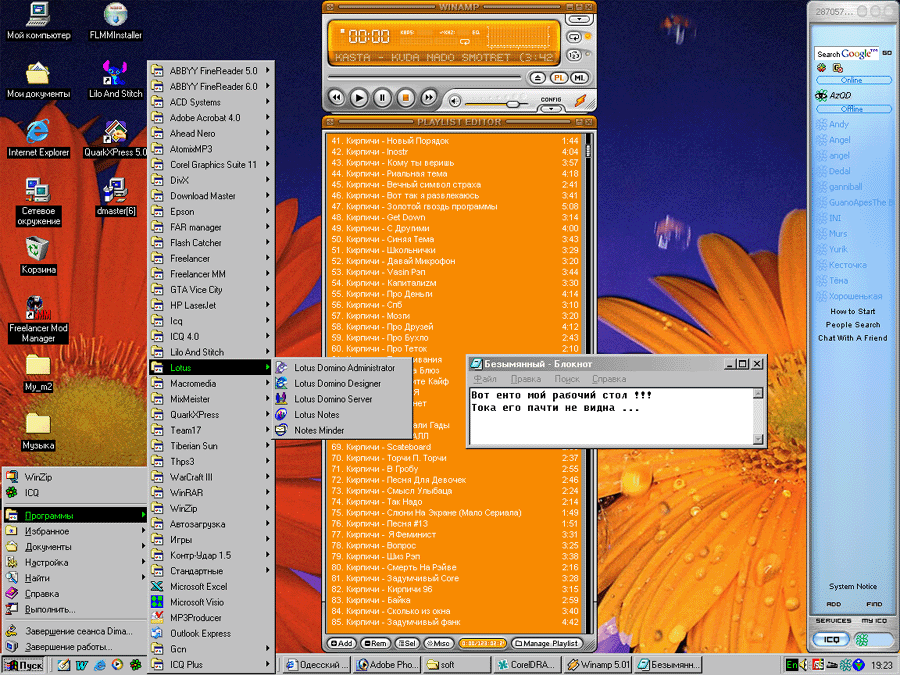900x675 pixels.
Task: Click the Rem button in Playlist Editor
Action: click(x=375, y=643)
